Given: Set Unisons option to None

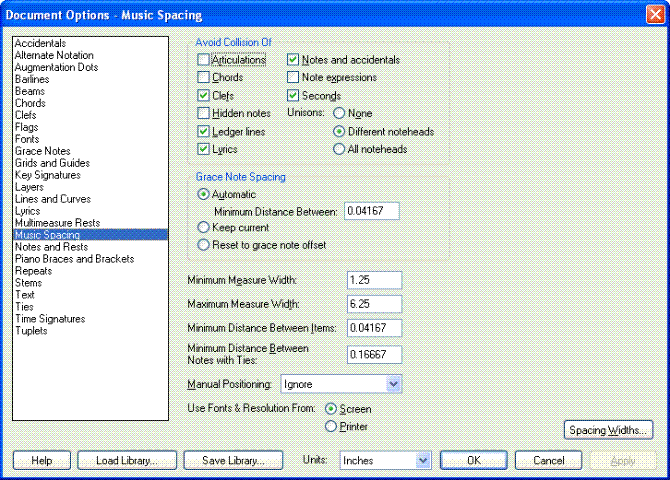Looking at the screenshot, I should pyautogui.click(x=339, y=114).
